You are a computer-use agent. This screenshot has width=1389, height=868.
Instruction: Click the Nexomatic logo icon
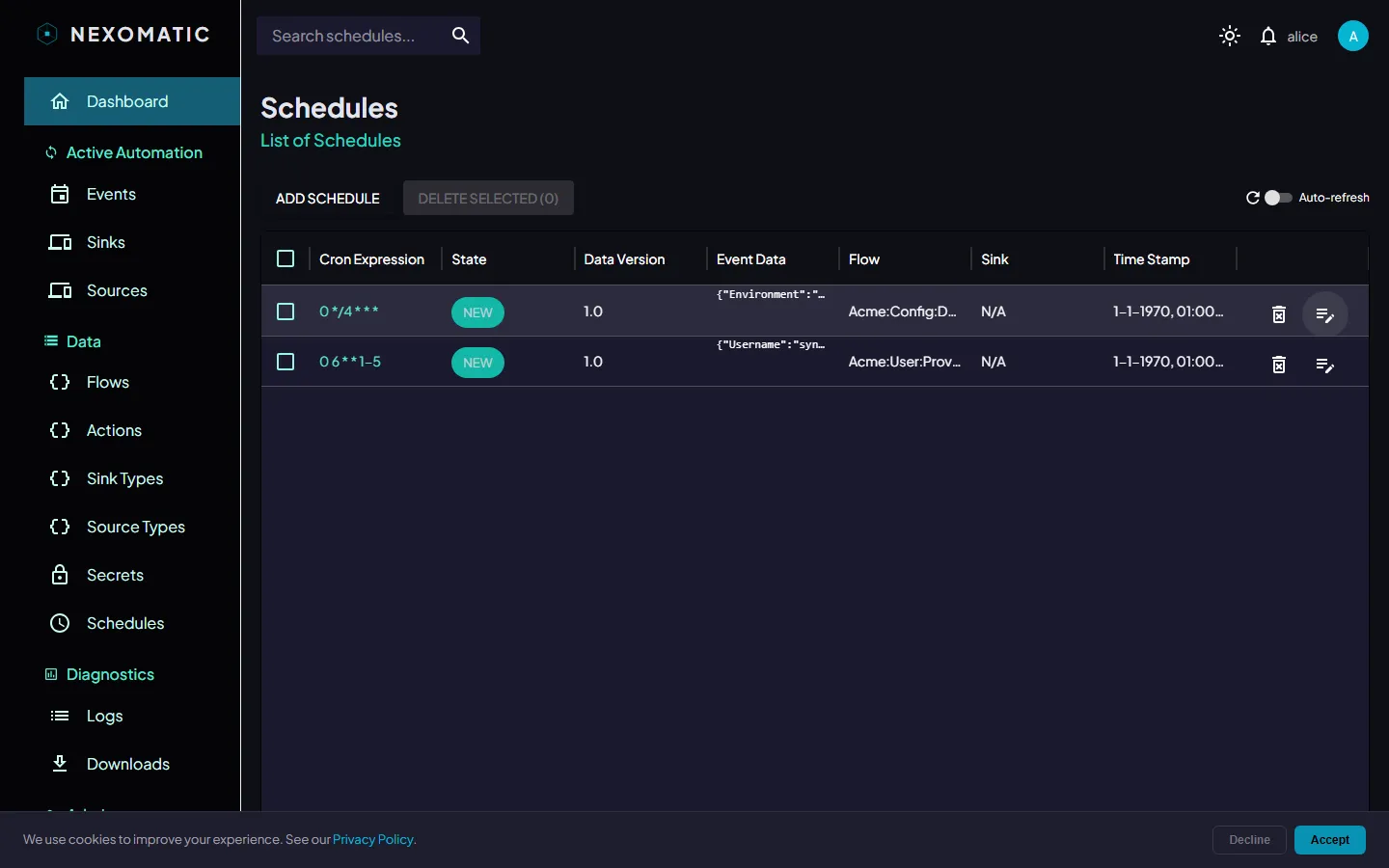pos(47,35)
